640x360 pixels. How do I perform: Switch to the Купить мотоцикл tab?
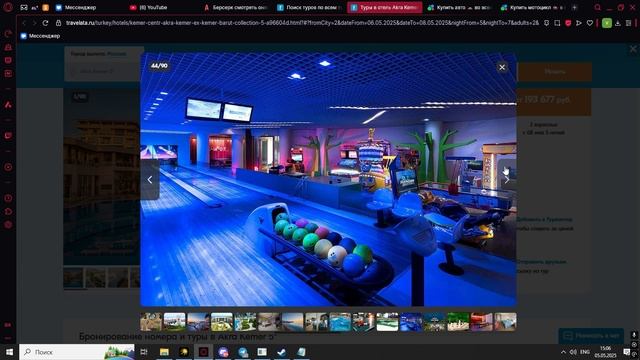coord(533,7)
